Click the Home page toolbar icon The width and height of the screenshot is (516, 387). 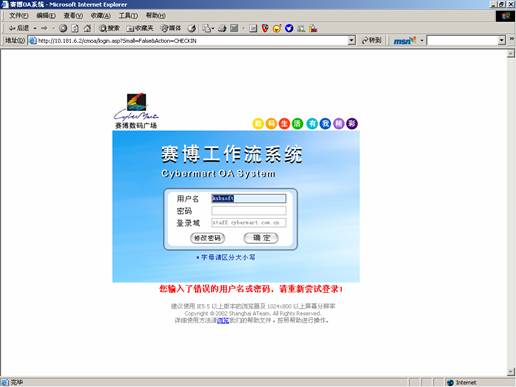point(87,29)
